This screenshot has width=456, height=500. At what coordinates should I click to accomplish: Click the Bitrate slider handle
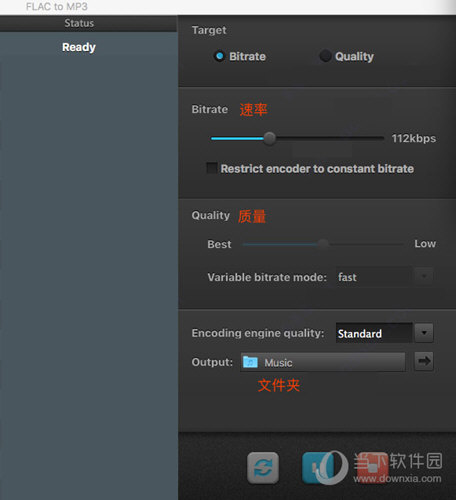[269, 138]
